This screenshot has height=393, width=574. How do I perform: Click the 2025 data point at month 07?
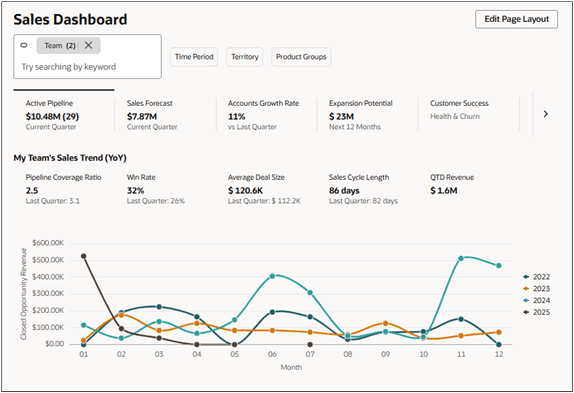(x=310, y=344)
